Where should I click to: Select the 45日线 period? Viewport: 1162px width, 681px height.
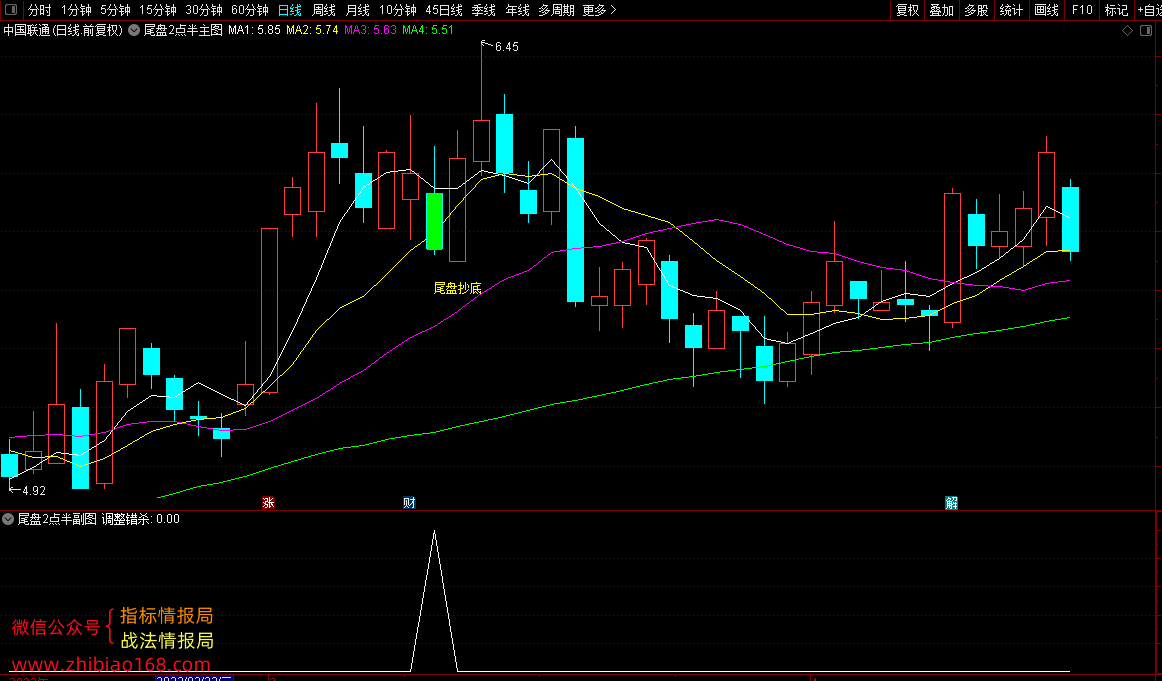[444, 10]
